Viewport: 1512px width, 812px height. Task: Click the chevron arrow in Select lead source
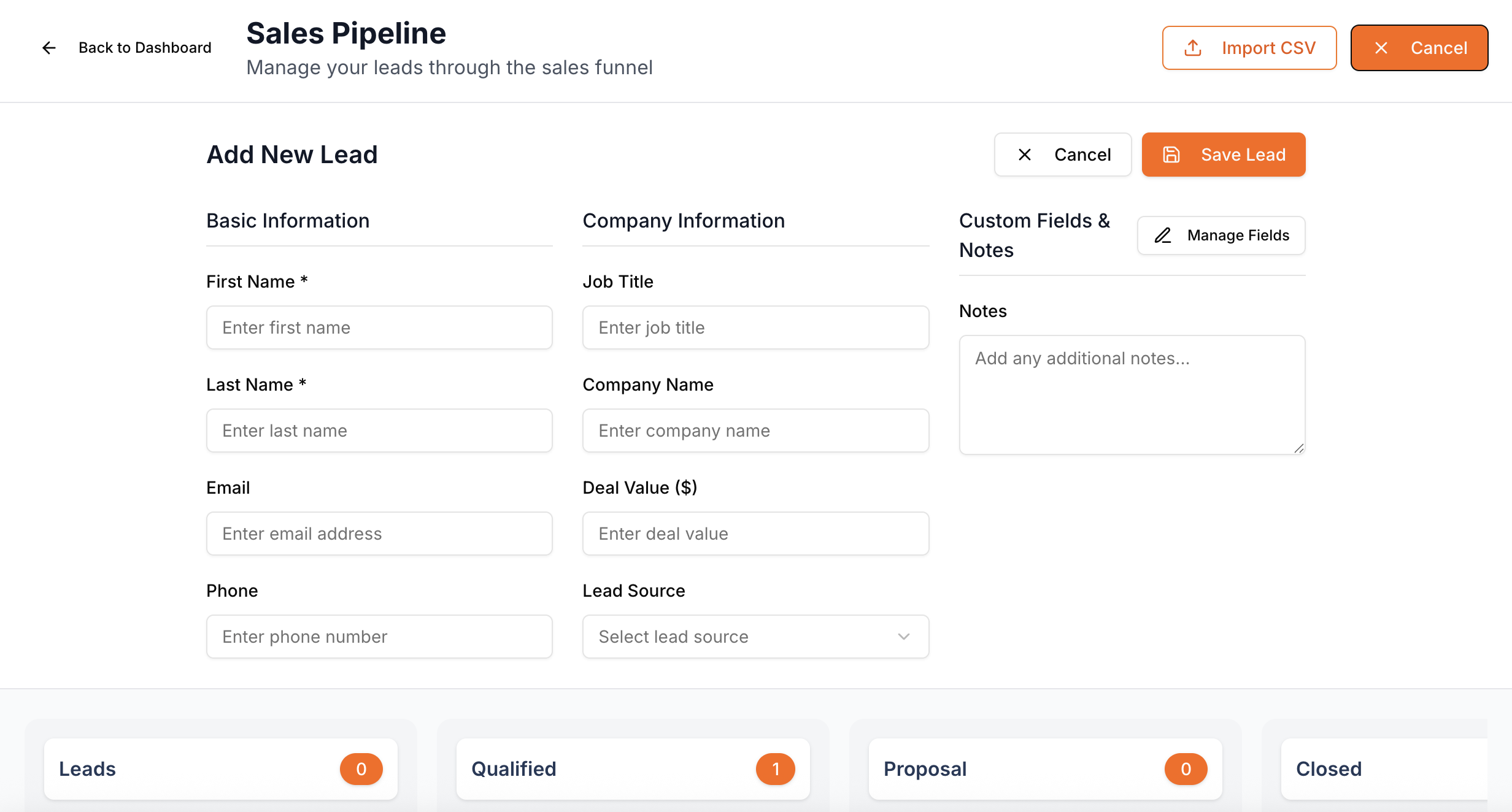pos(903,637)
